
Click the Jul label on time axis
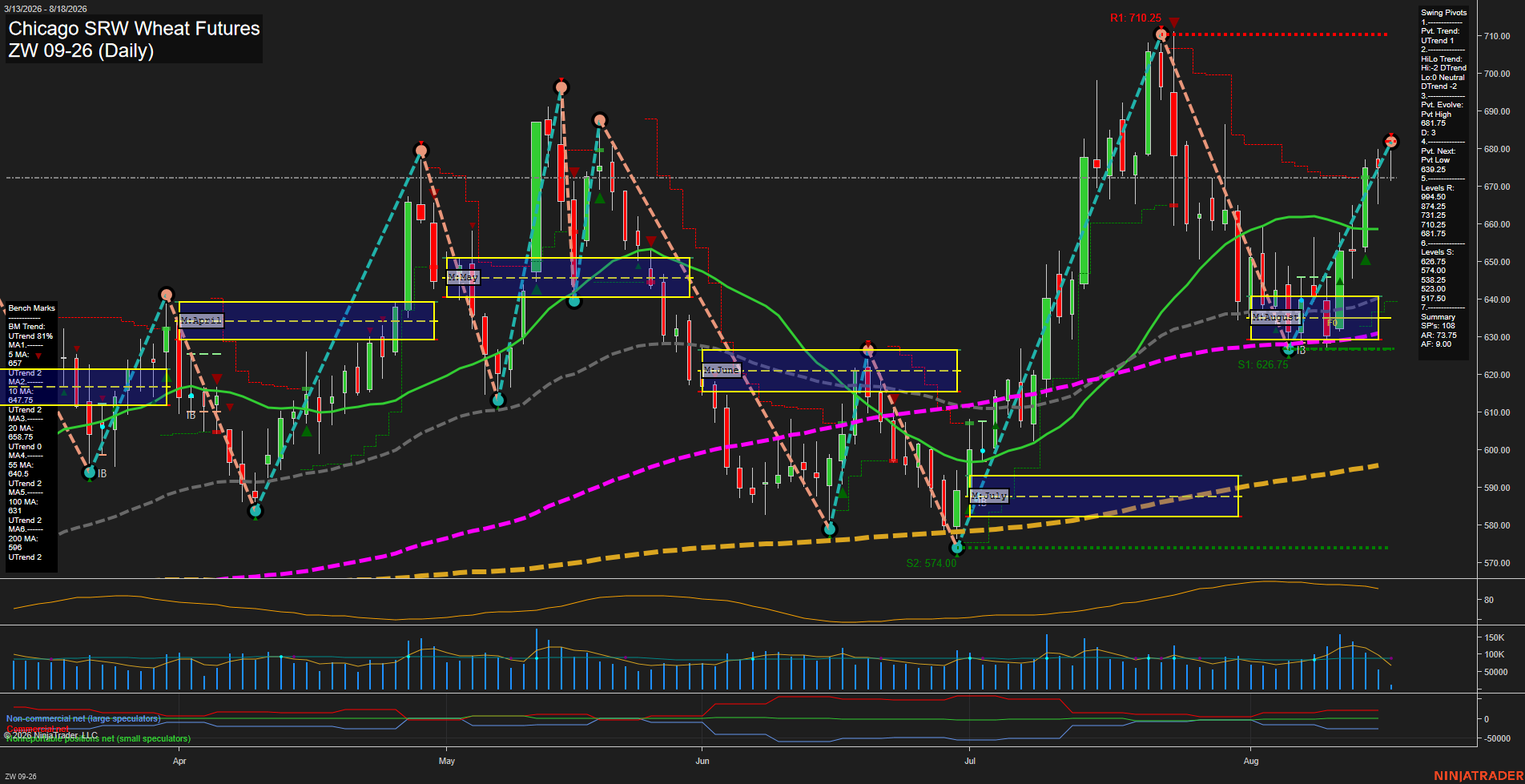pos(970,761)
